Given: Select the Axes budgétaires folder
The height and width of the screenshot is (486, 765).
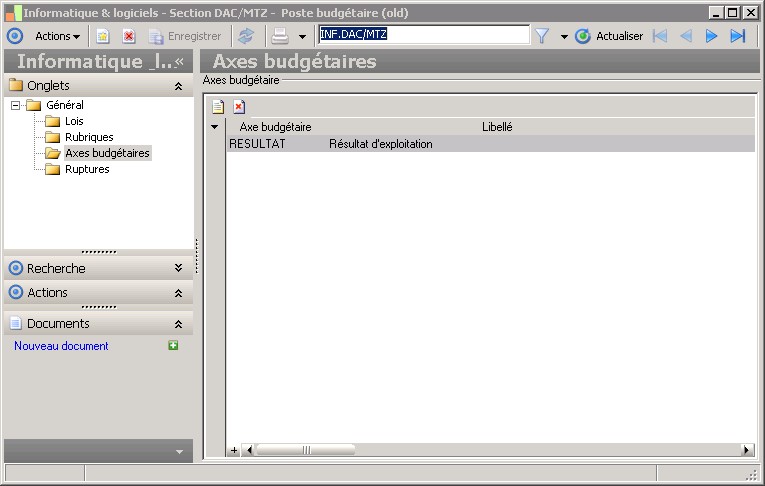Looking at the screenshot, I should tap(107, 153).
